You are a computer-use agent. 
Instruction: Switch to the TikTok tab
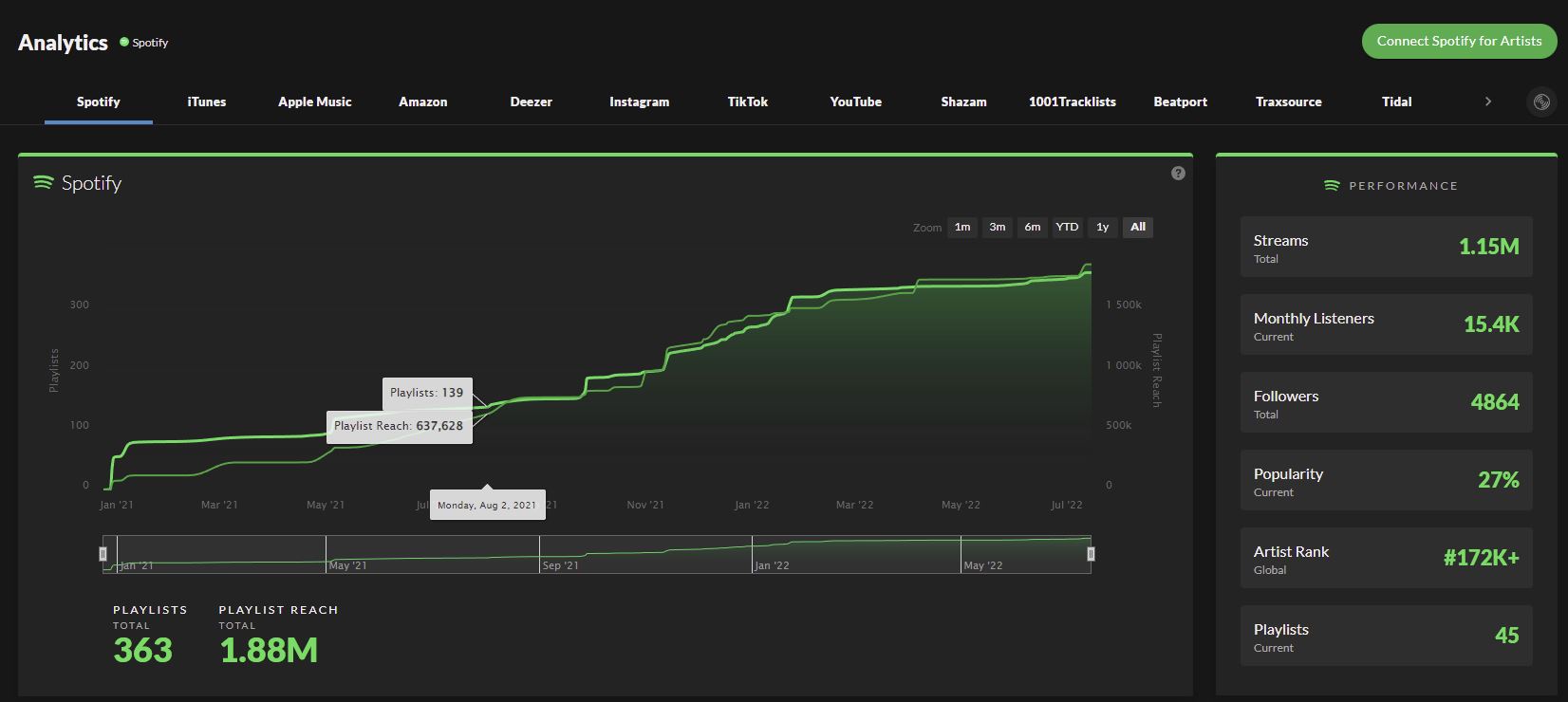click(748, 102)
